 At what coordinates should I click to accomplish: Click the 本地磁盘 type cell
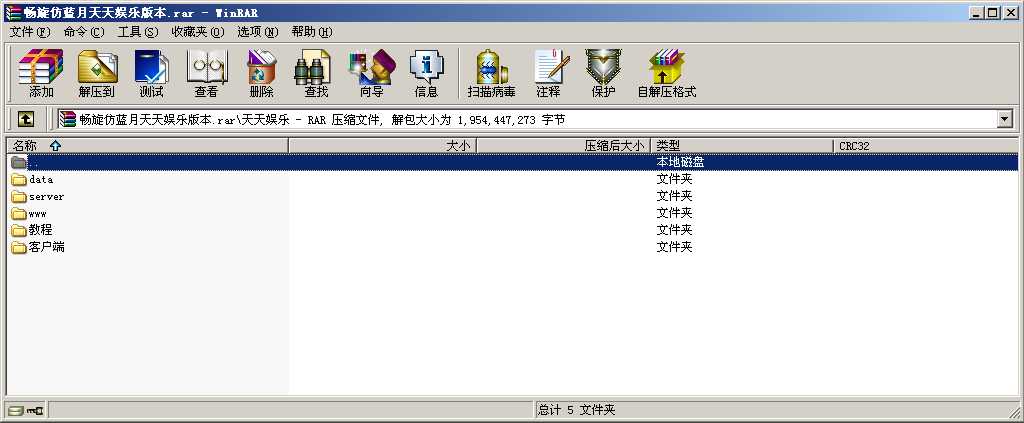[x=680, y=163]
